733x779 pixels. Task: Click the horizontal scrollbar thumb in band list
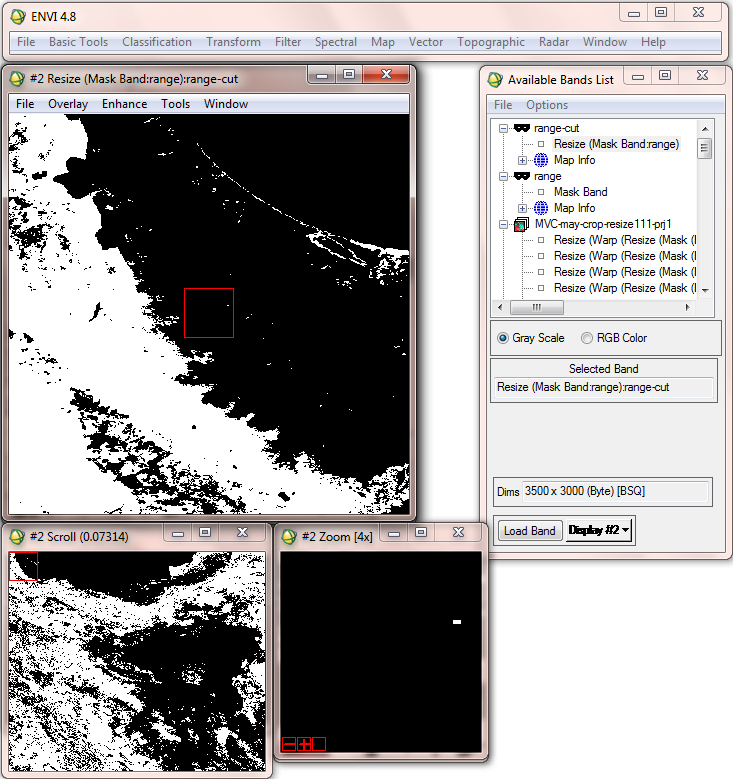click(x=537, y=308)
